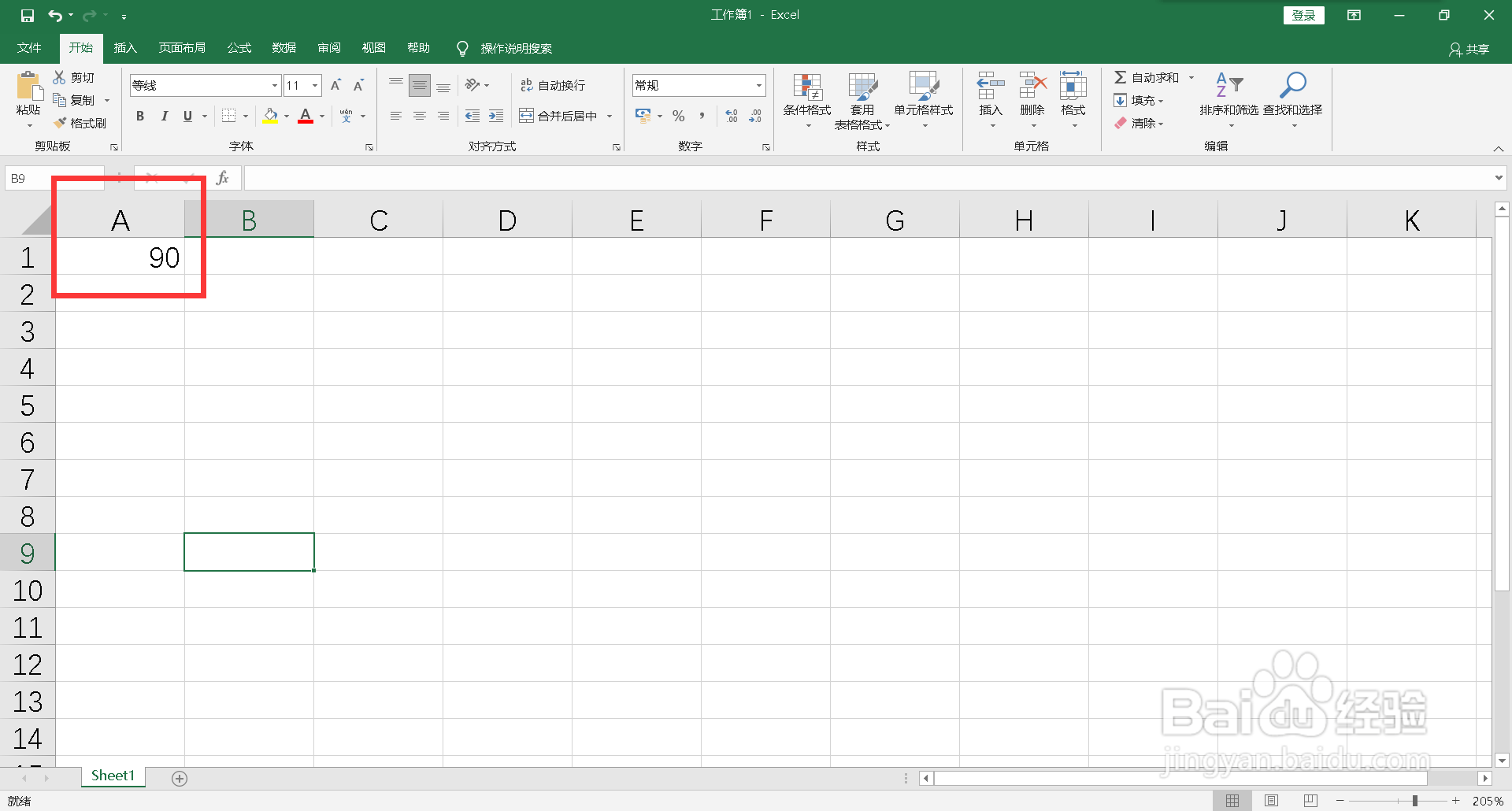Toggle Italic formatting
1512x811 pixels.
tap(164, 116)
